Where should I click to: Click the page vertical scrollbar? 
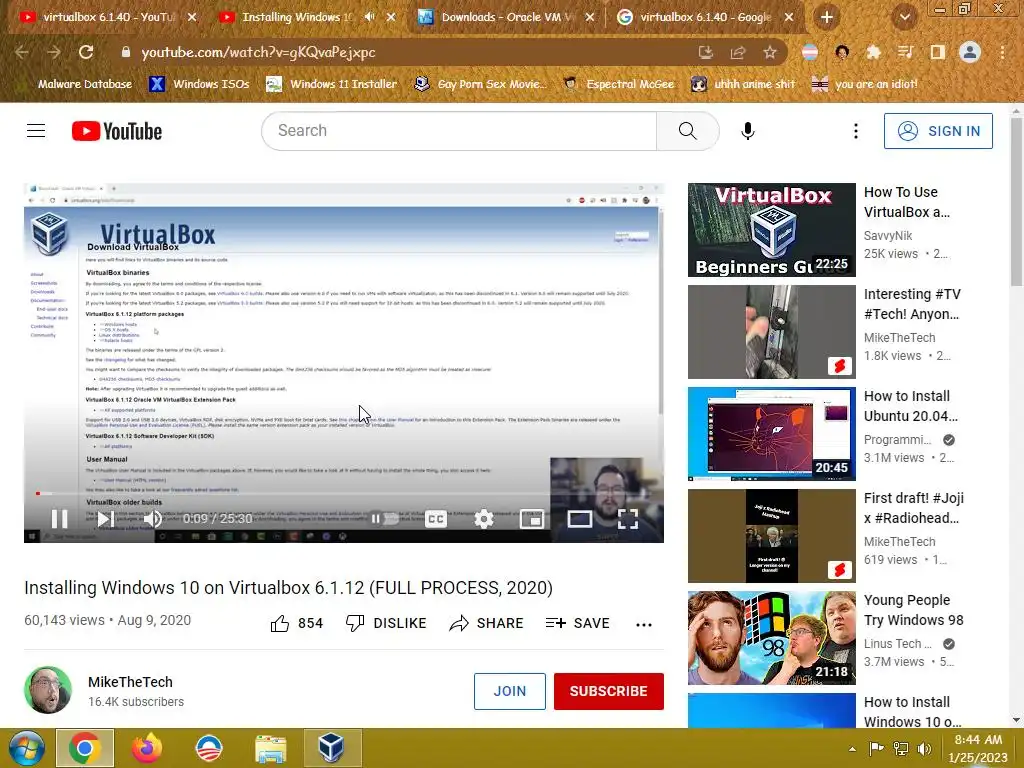pyautogui.click(x=1016, y=202)
